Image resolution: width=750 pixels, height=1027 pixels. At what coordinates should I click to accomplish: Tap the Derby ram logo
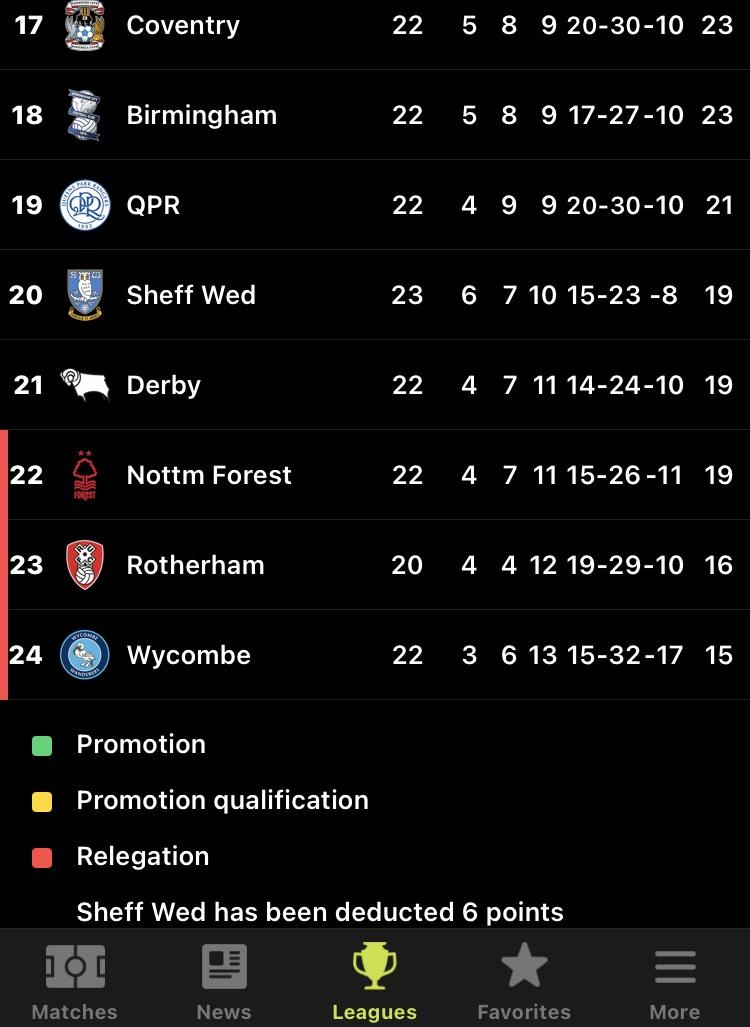[x=84, y=384]
